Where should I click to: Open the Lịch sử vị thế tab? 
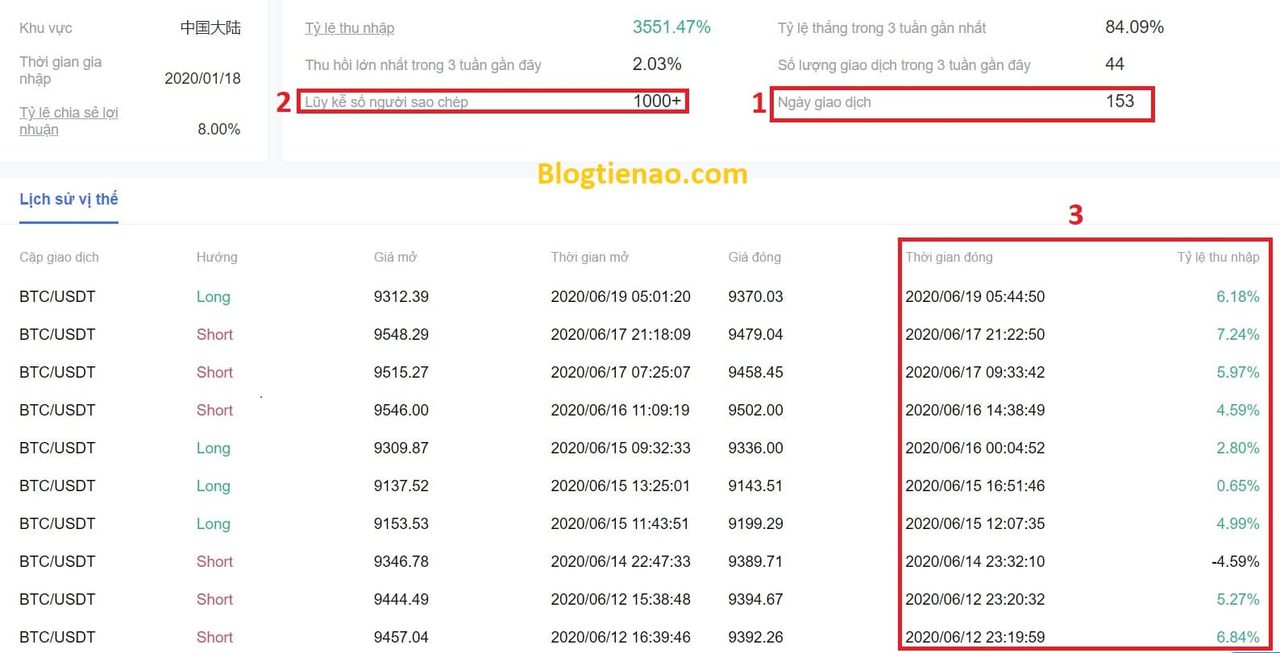(x=69, y=199)
